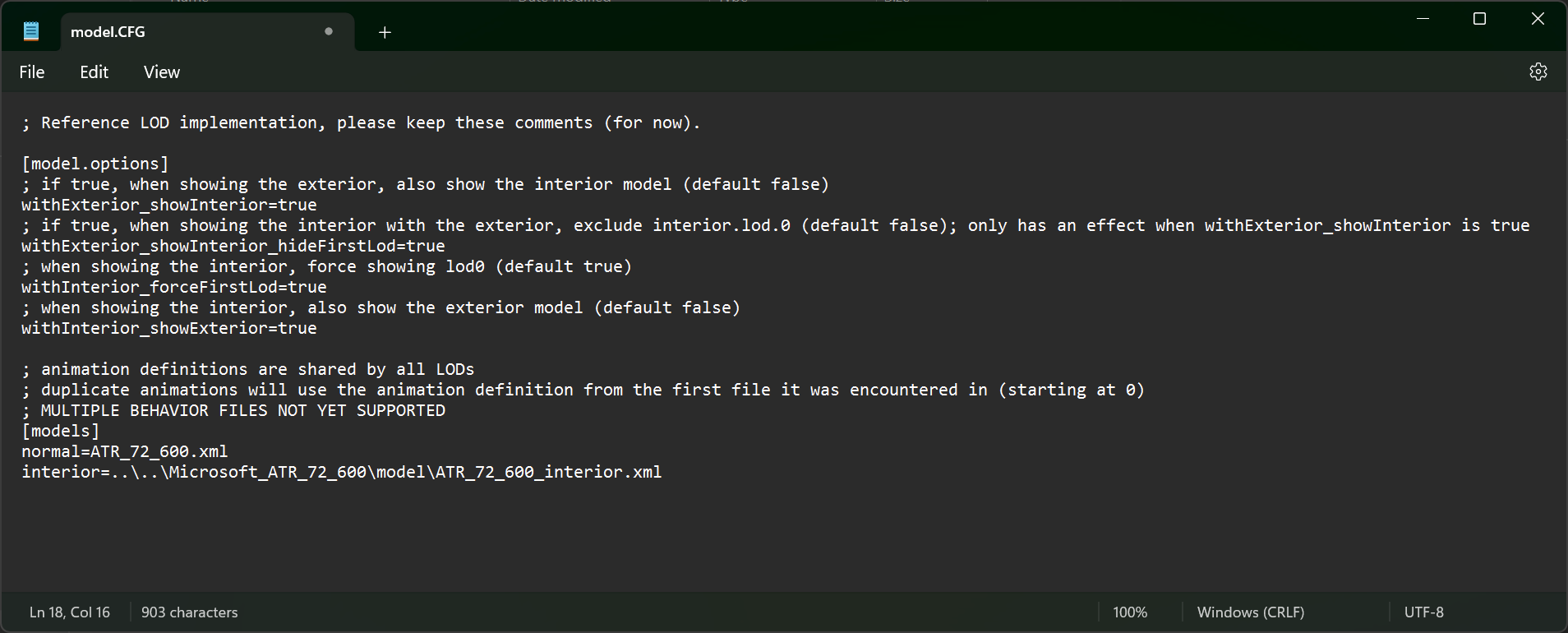Place cursor on withExterior_showInterior=true line
1568x633 pixels.
click(x=168, y=205)
